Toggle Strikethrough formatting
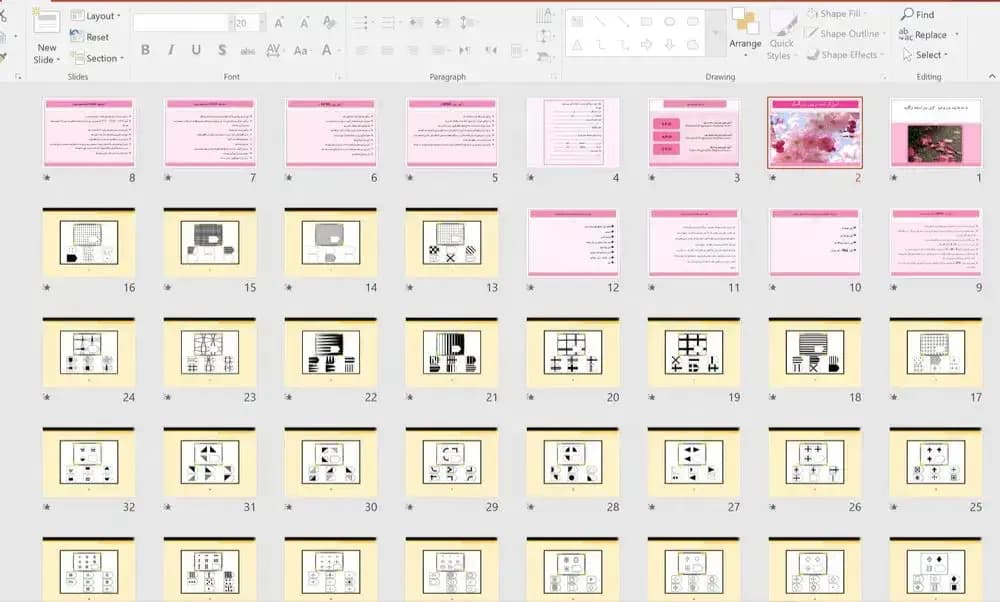1000x602 pixels. pyautogui.click(x=247, y=50)
